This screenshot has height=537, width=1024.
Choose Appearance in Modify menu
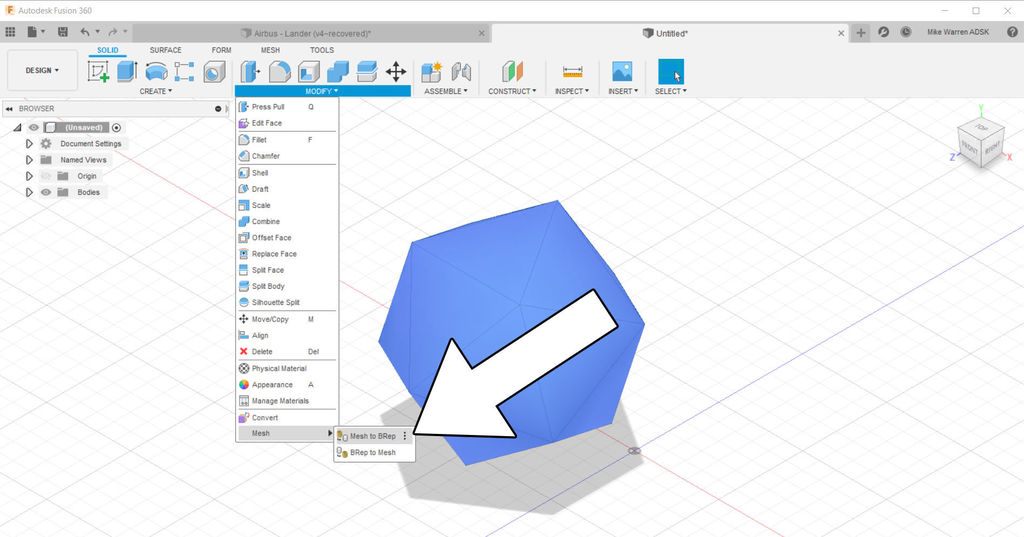coord(287,385)
